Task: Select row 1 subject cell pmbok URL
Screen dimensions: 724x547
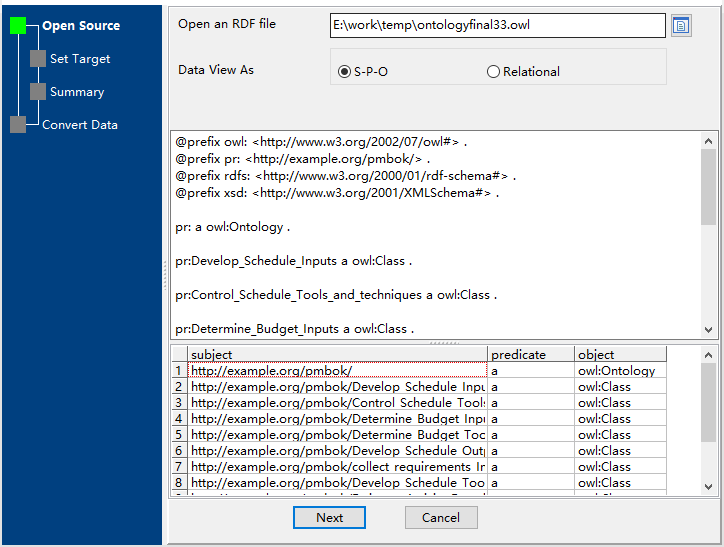Action: tap(337, 371)
